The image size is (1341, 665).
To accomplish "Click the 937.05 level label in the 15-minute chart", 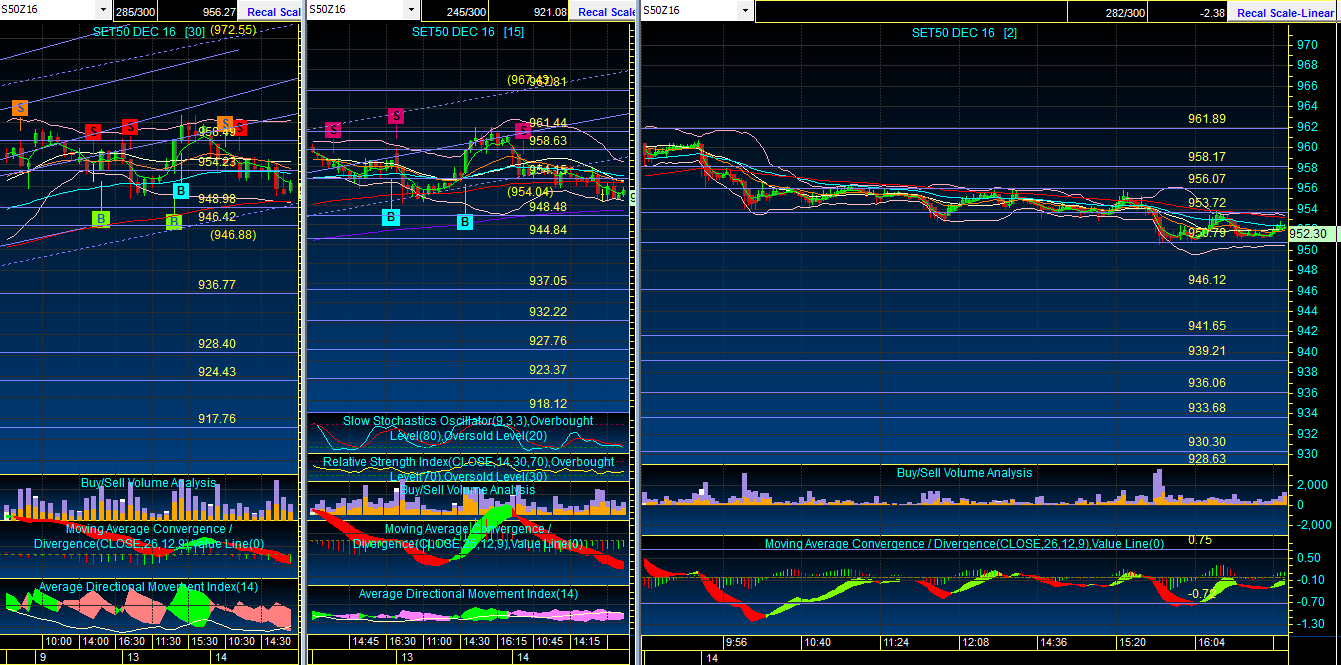I will tap(548, 281).
